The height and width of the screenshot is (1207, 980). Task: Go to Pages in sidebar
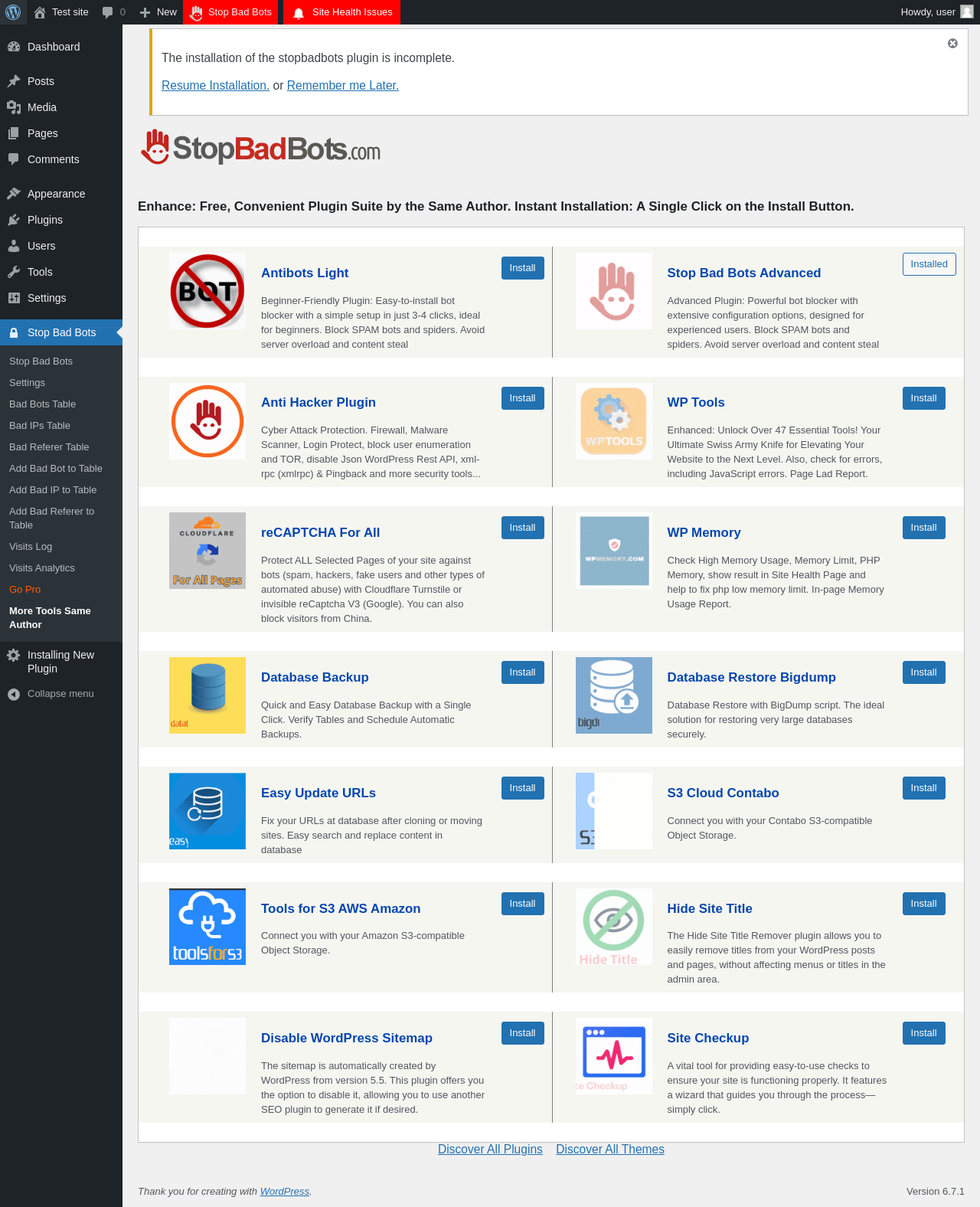61,133
